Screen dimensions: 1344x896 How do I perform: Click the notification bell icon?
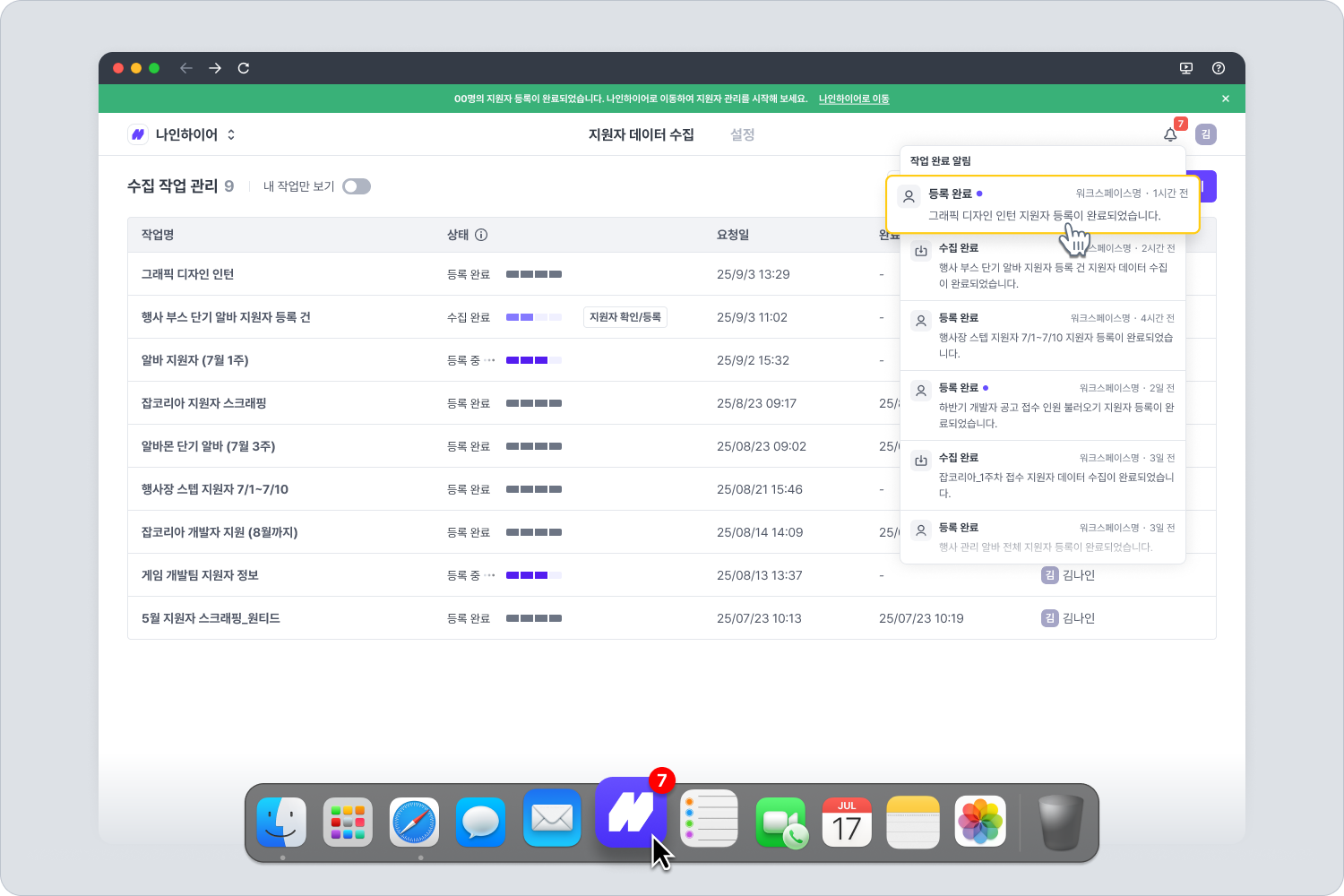click(x=1170, y=134)
